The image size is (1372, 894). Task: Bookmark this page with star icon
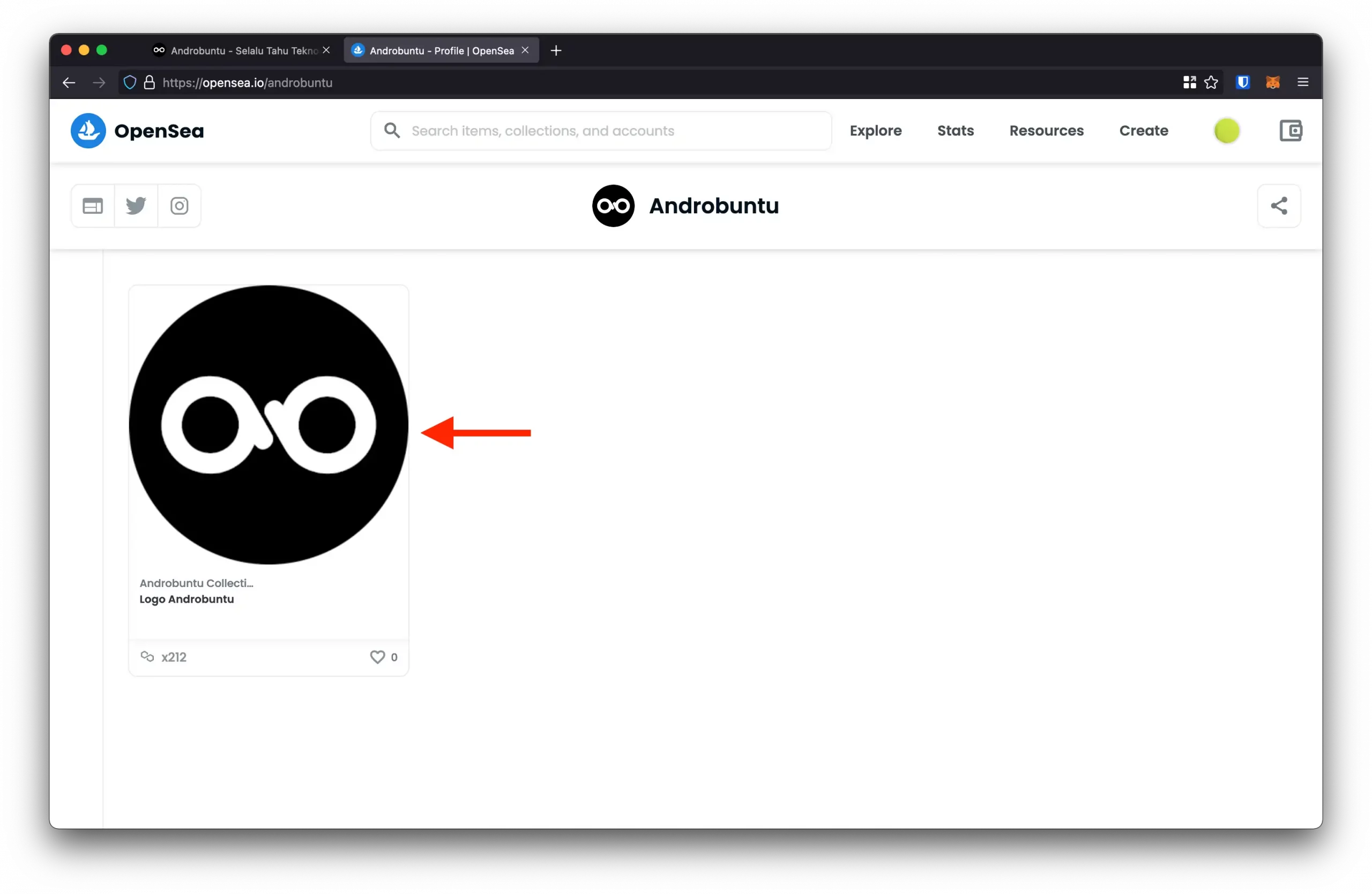[1211, 82]
